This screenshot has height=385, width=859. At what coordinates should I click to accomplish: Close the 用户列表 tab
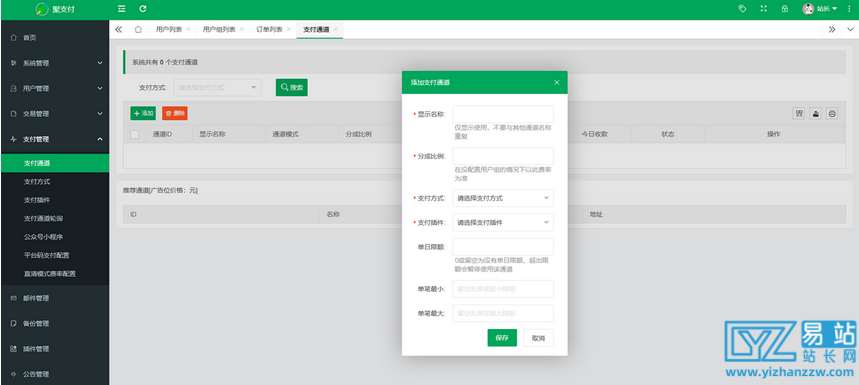[188, 30]
